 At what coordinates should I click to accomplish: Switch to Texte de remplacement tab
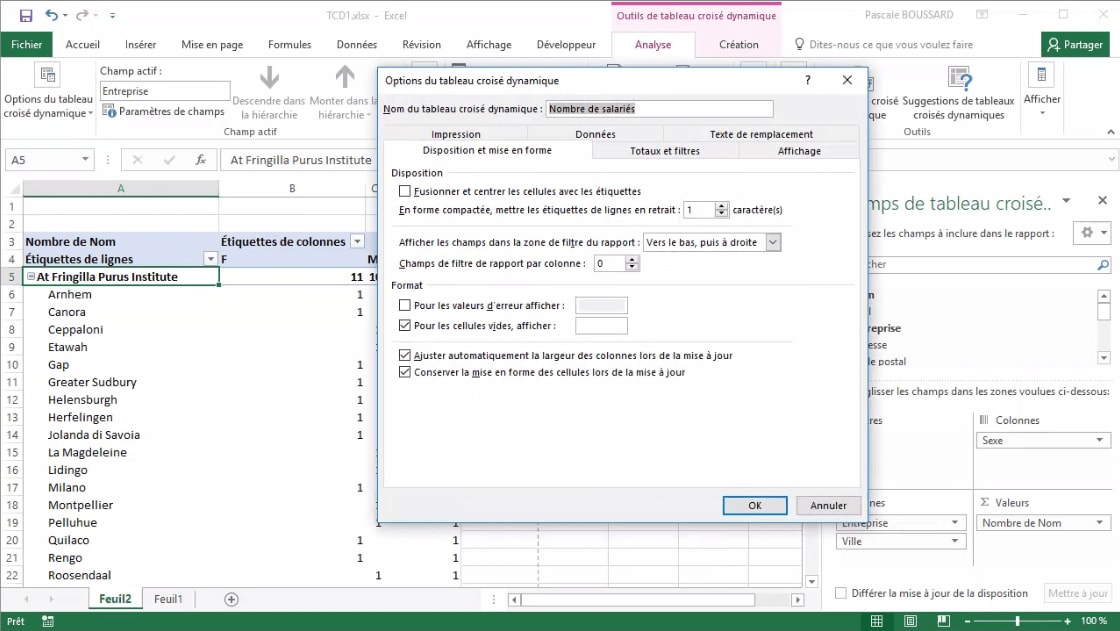click(x=761, y=134)
